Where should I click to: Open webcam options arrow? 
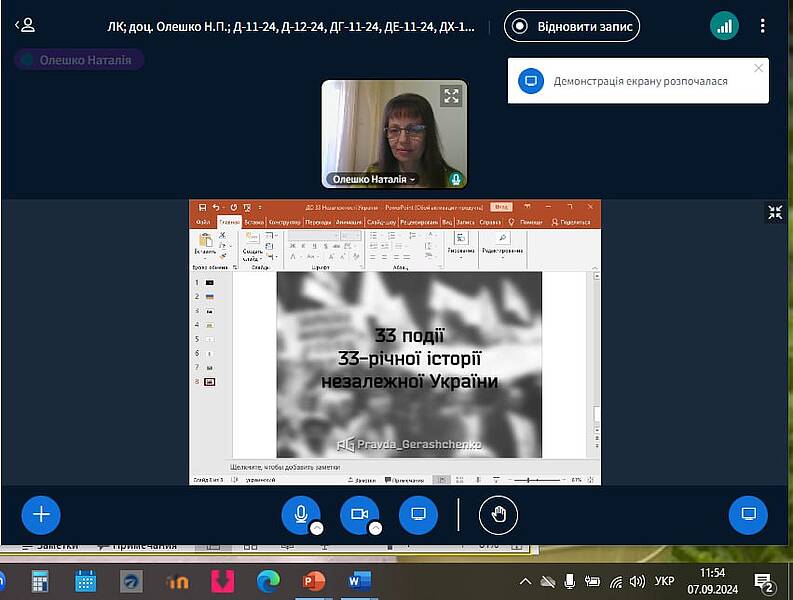375,529
